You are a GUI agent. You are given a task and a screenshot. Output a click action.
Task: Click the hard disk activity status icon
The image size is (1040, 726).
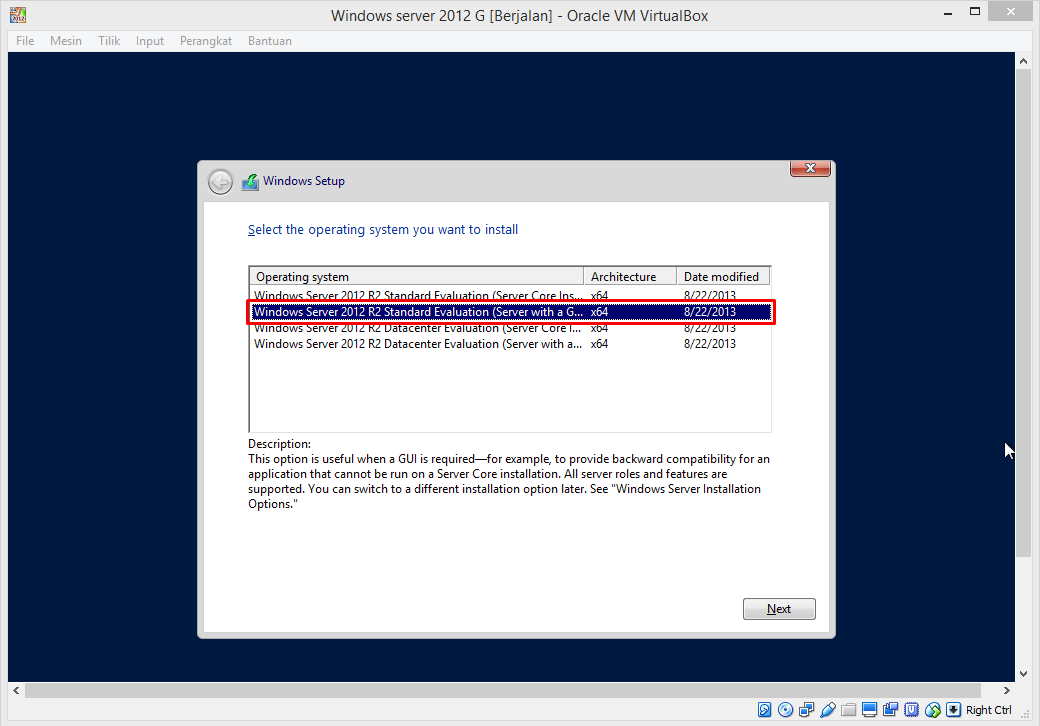pos(764,710)
